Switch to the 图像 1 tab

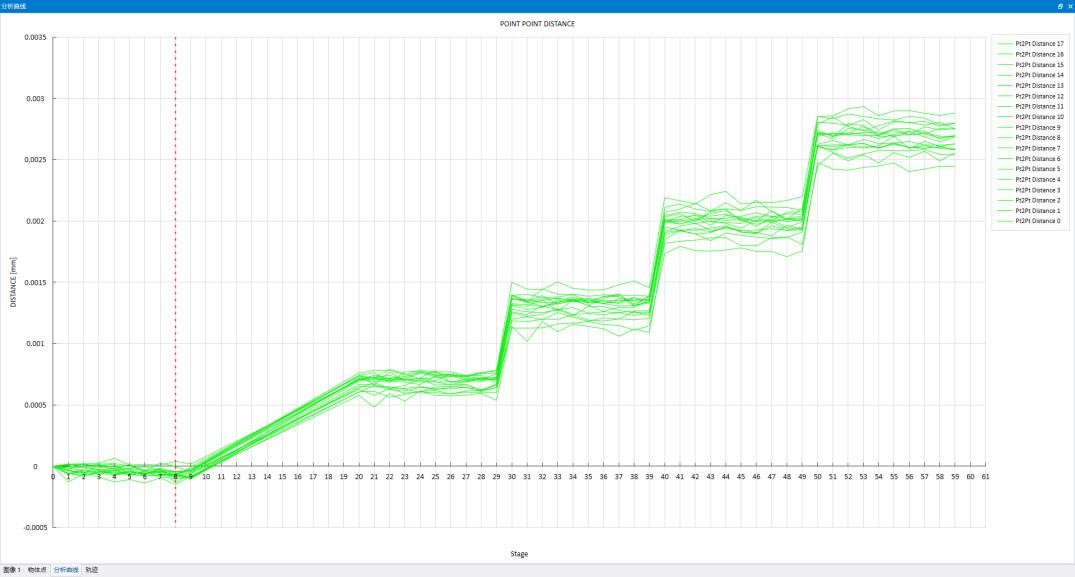point(11,570)
